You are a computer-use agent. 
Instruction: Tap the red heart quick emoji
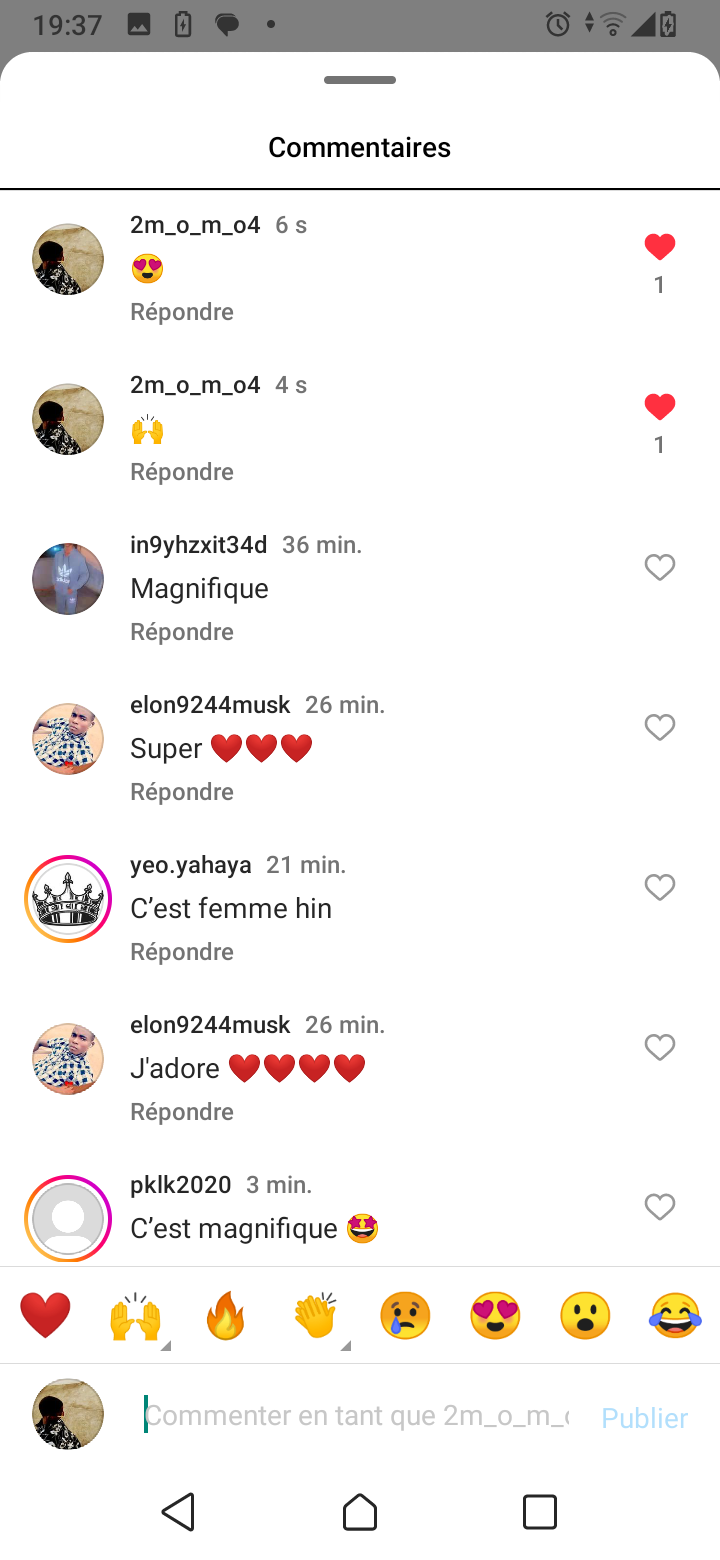coord(45,1315)
